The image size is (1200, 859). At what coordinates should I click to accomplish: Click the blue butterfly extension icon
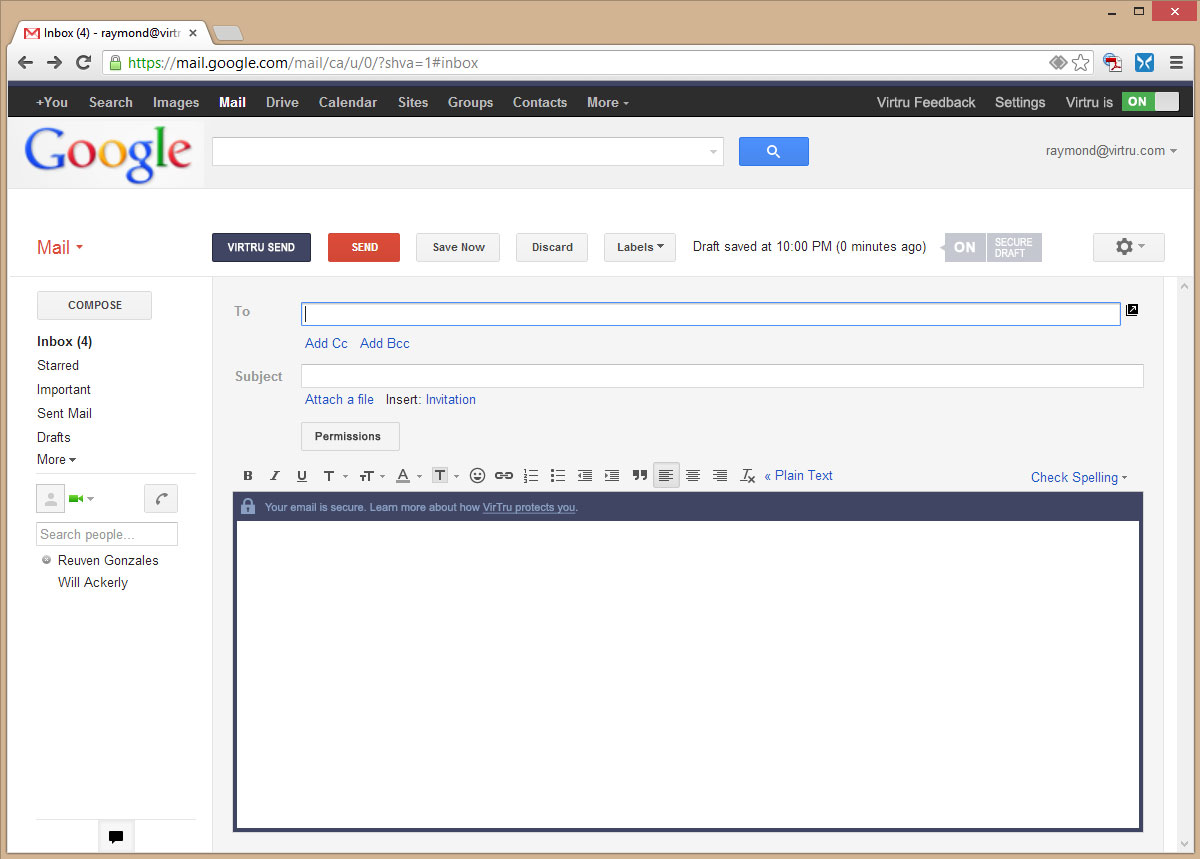[x=1144, y=62]
